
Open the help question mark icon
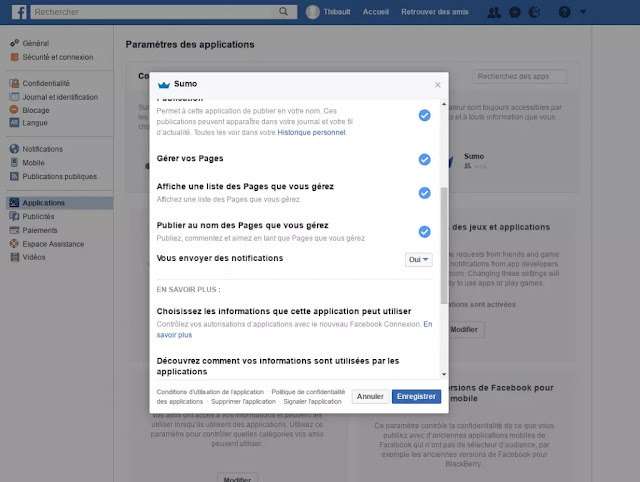564,12
